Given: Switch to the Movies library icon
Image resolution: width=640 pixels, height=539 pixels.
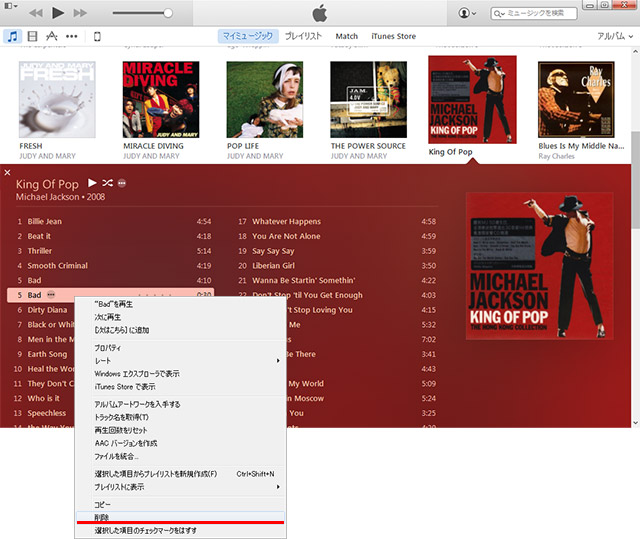Looking at the screenshot, I should [x=32, y=36].
